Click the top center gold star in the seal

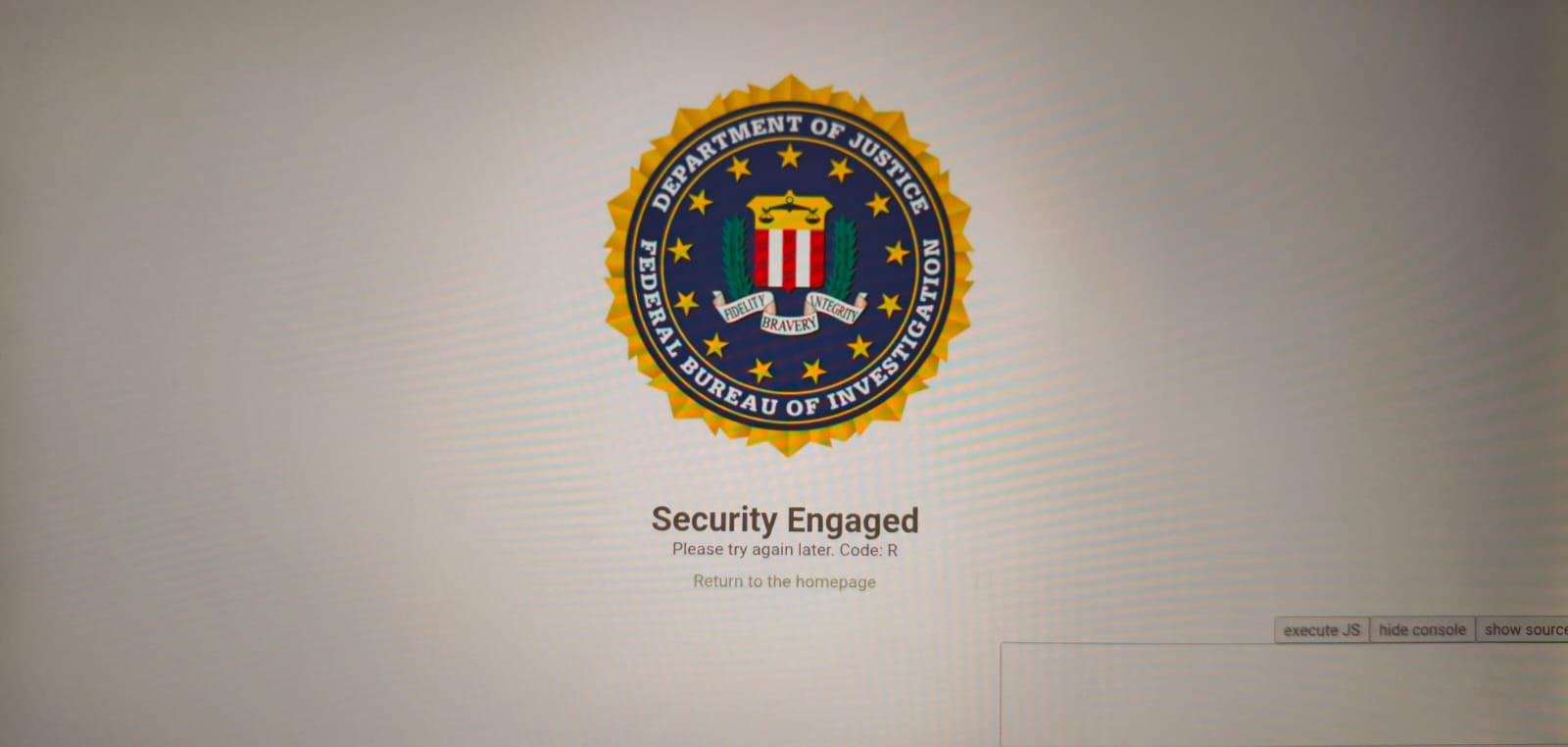pos(789,155)
